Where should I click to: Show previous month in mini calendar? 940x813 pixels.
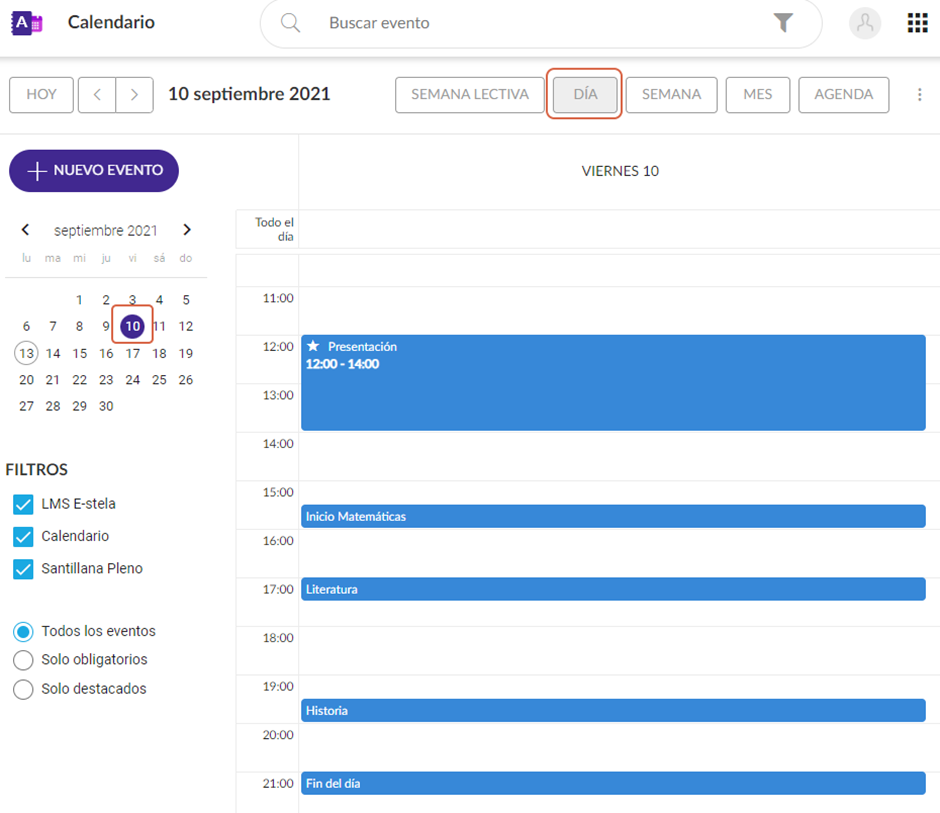click(26, 230)
